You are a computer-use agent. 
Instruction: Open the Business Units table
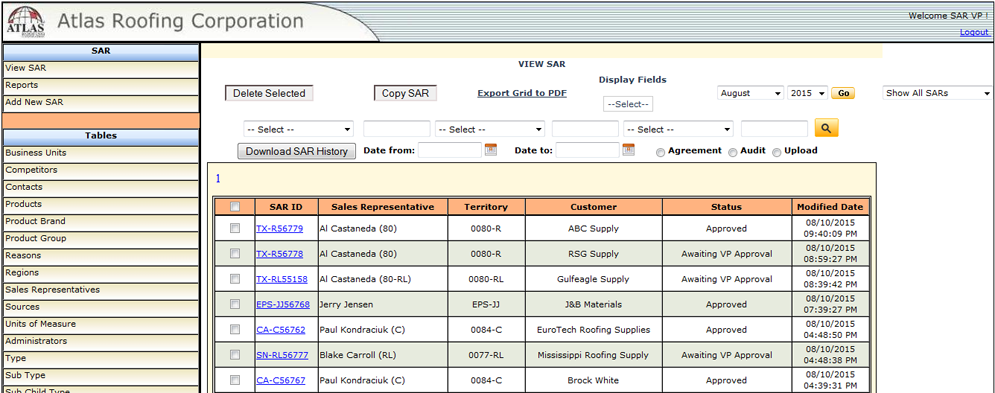click(x=102, y=153)
